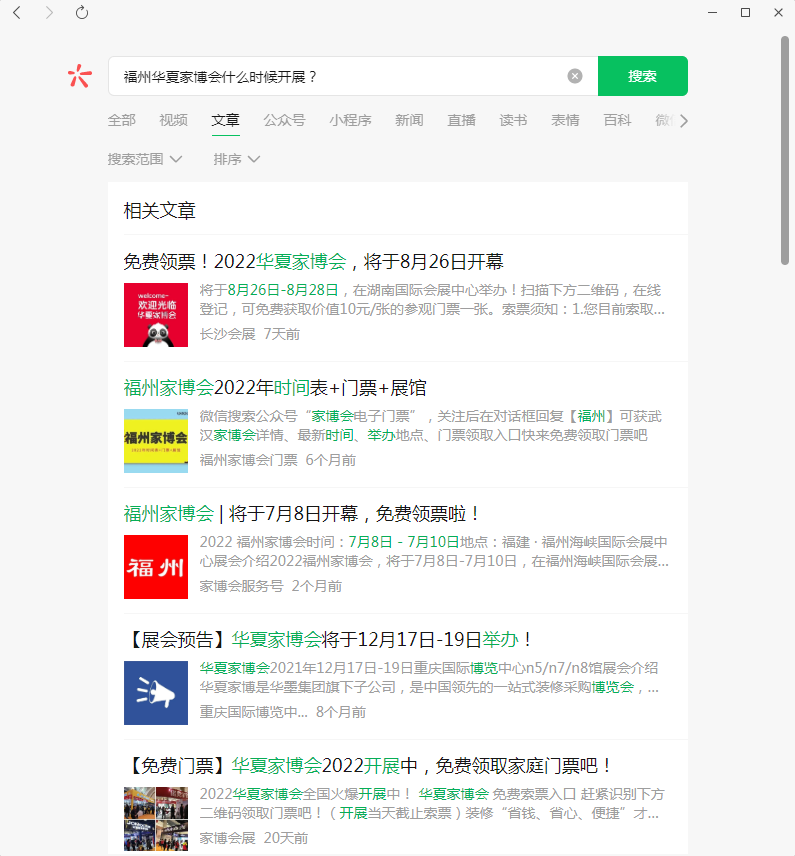Open article 免费领票！2022华夏家博会，将于8月26日开幕
The width and height of the screenshot is (795, 856).
(x=313, y=261)
